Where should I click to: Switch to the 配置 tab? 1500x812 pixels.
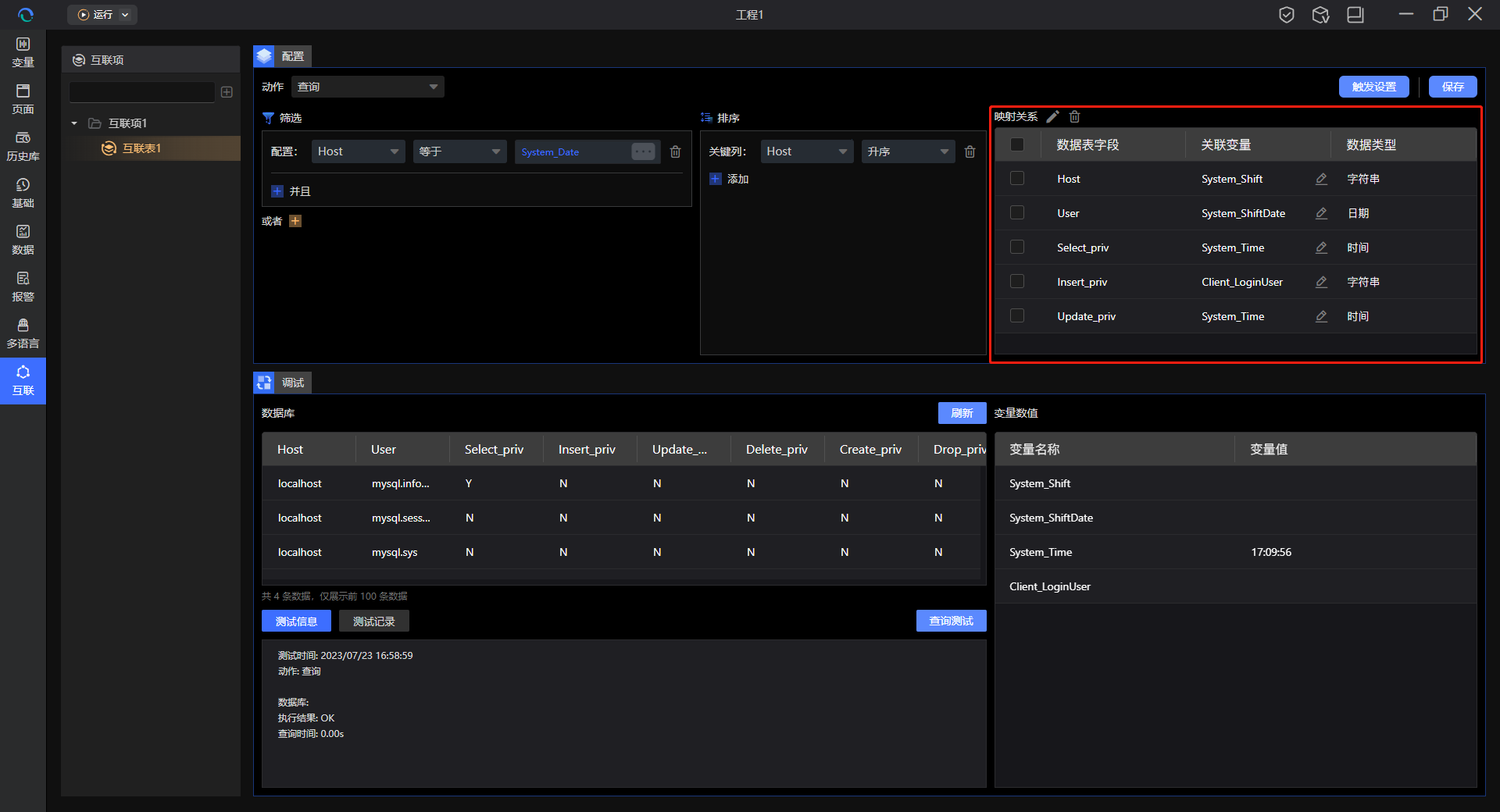pos(283,56)
